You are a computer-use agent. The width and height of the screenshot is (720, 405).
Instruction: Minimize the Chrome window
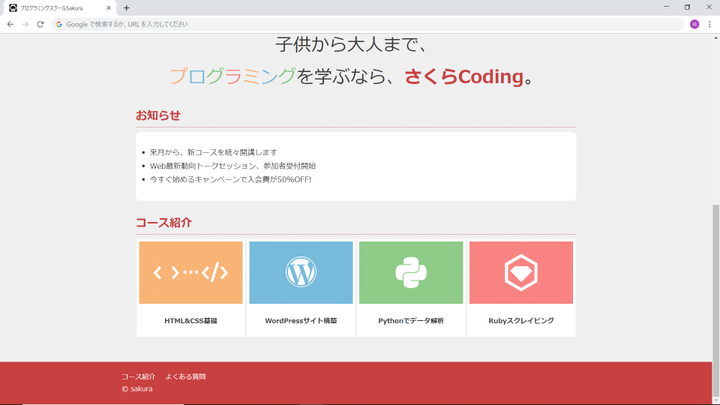667,7
